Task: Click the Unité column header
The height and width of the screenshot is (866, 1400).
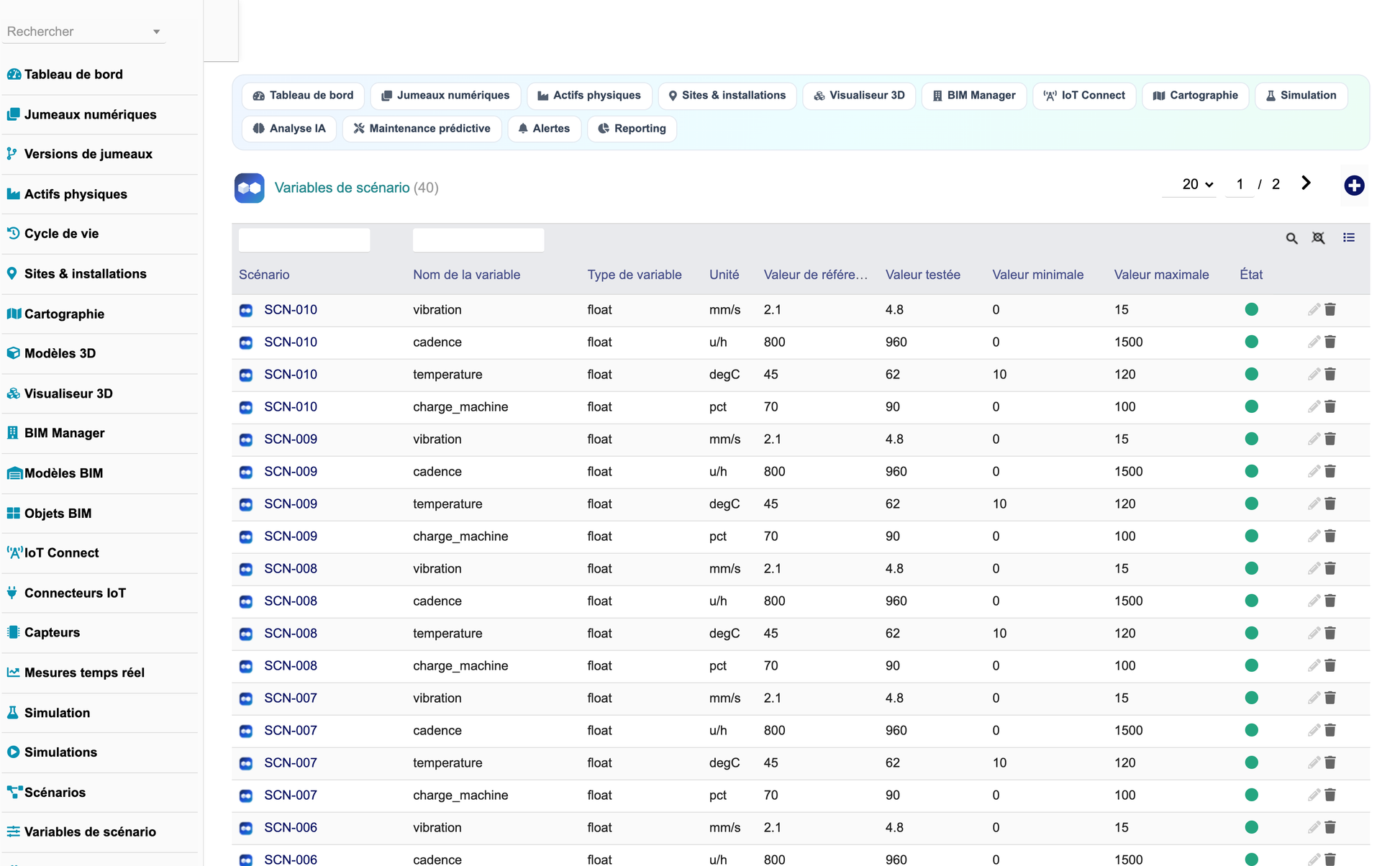Action: [724, 275]
